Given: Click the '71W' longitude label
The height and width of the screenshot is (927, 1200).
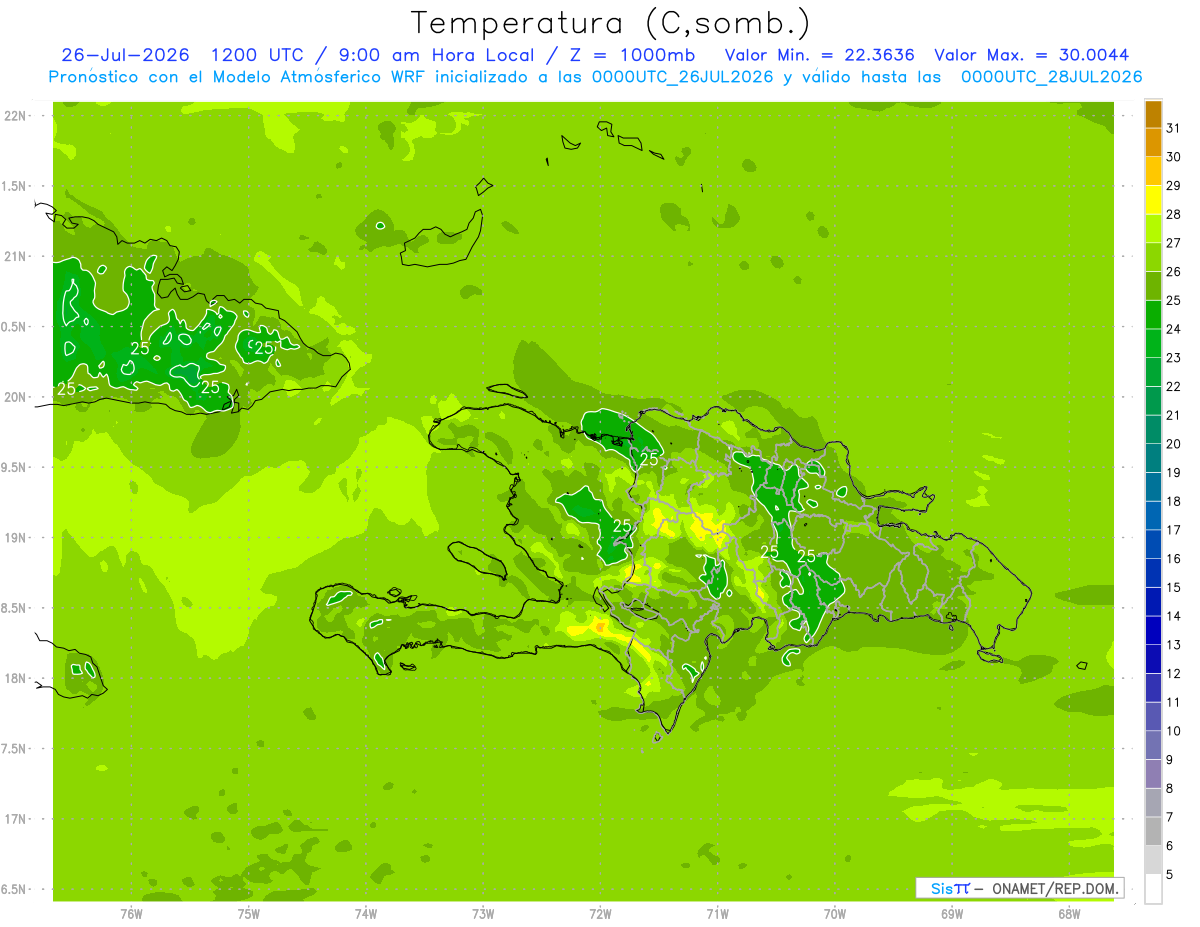Looking at the screenshot, I should (x=718, y=914).
